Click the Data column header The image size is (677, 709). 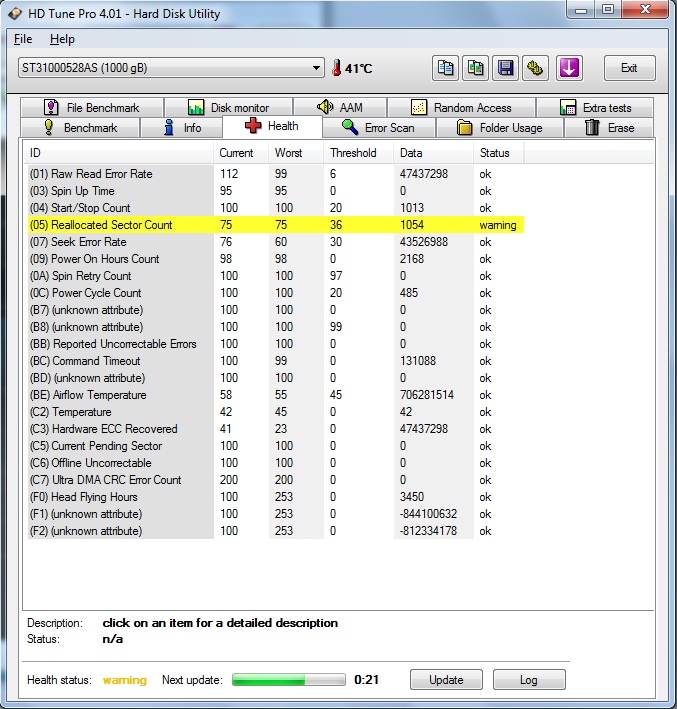[x=434, y=153]
